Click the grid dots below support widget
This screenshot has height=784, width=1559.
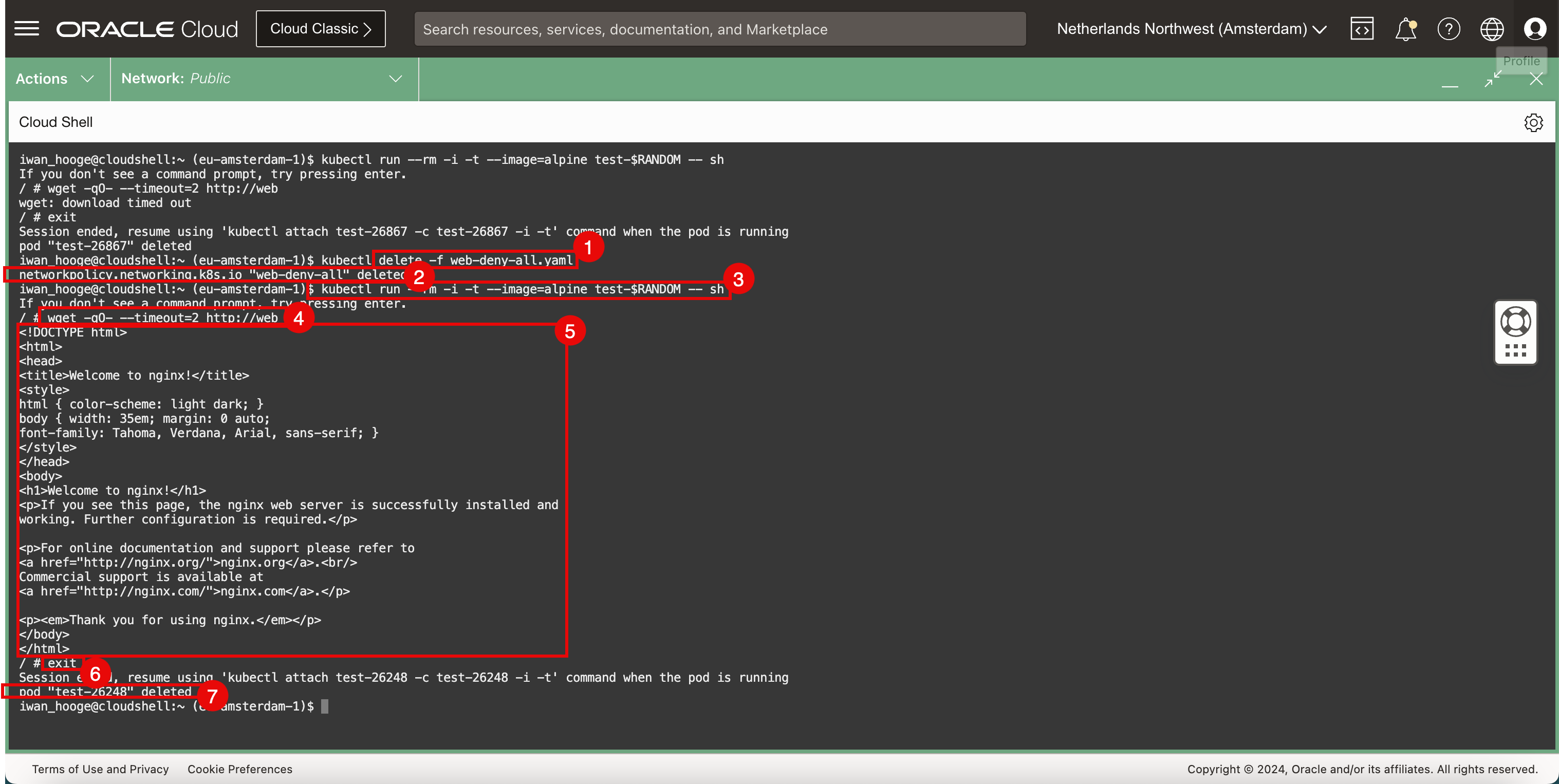point(1515,351)
